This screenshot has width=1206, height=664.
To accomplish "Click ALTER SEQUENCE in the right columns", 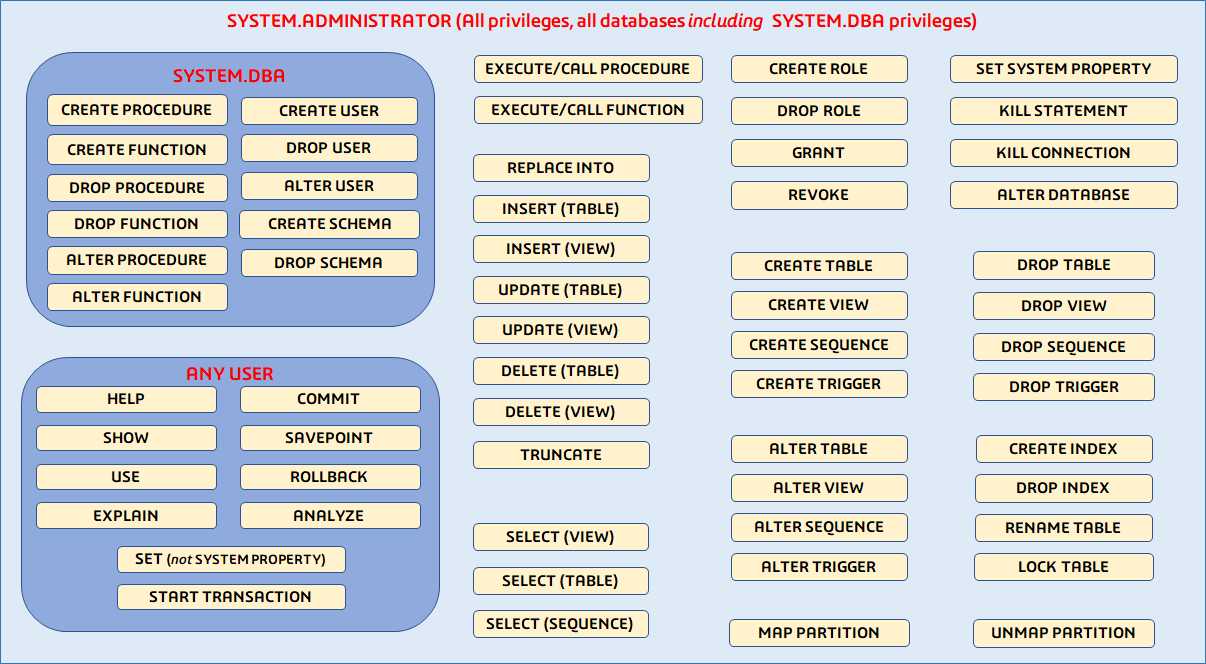I will tap(819, 527).
